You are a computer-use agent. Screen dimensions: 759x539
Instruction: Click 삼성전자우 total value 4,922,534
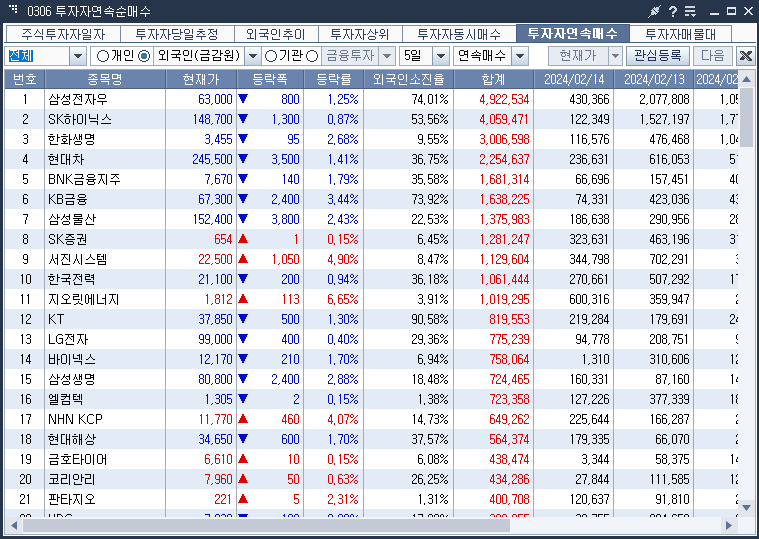click(504, 99)
